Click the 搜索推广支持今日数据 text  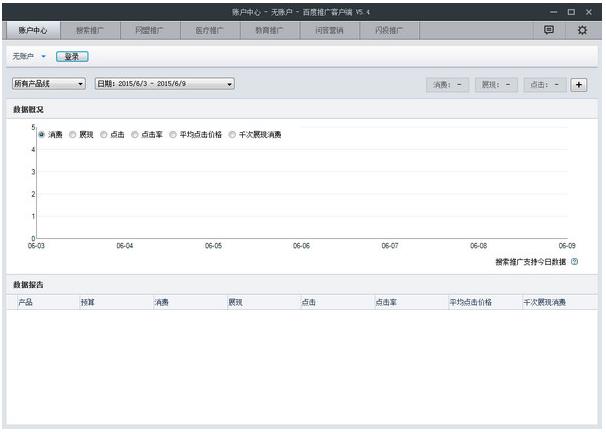[x=531, y=262]
